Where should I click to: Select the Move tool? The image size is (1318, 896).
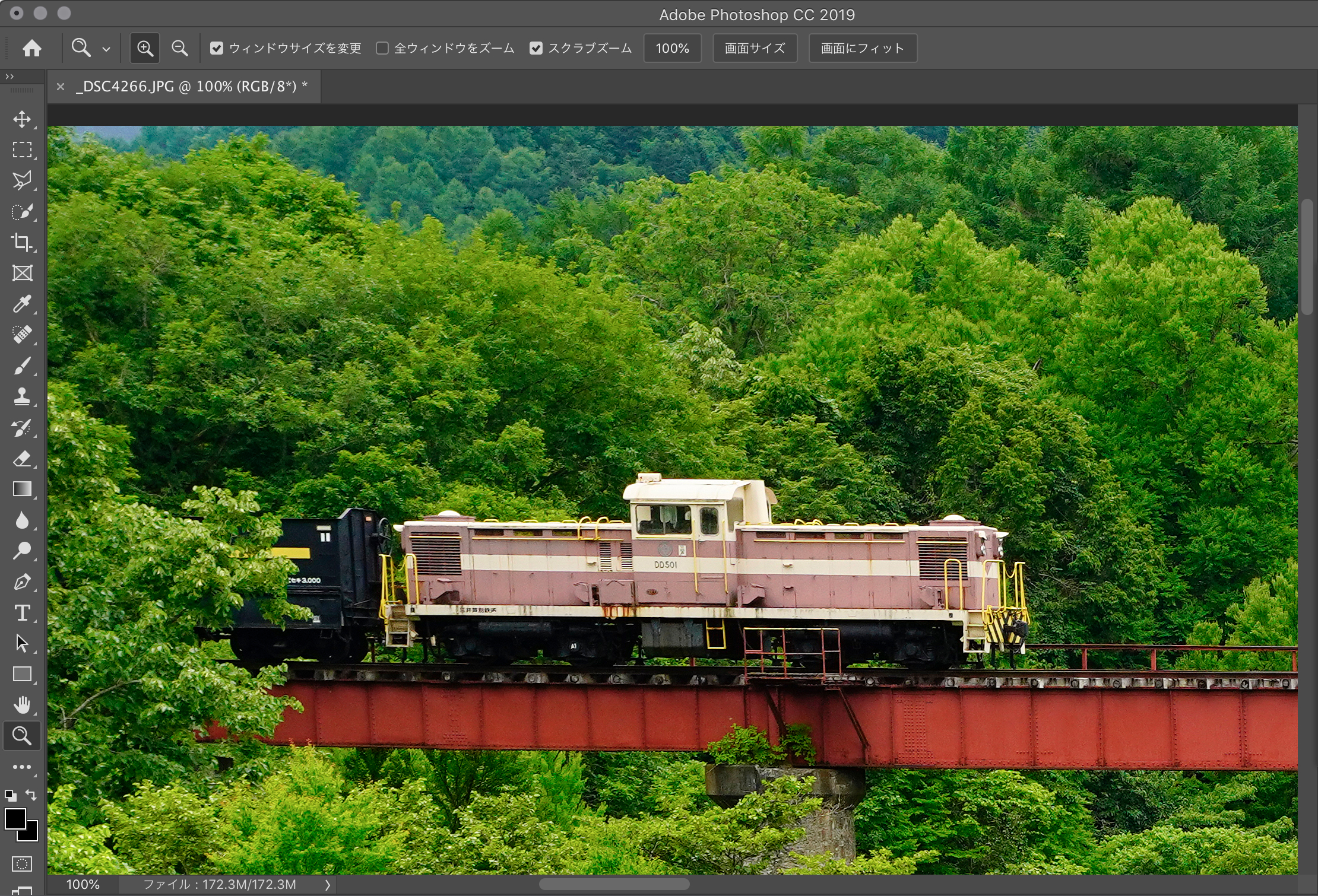22,119
